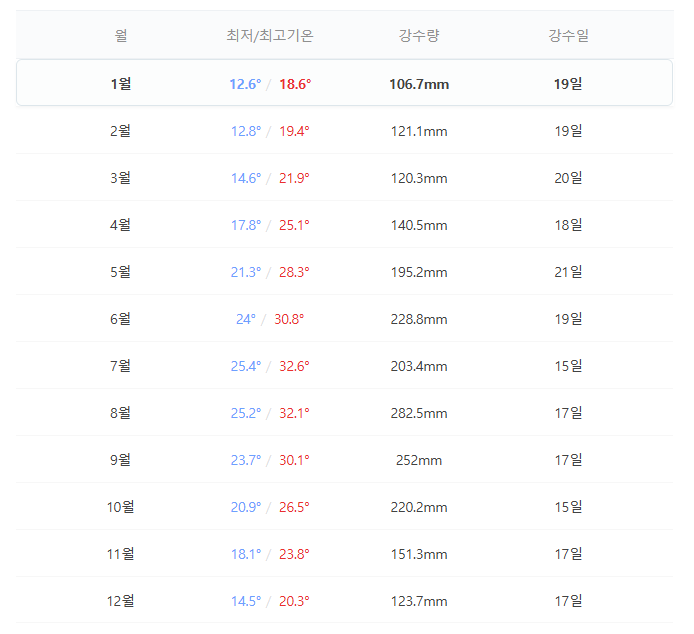
Task: Click the 4월 month cell
Action: [x=120, y=225]
